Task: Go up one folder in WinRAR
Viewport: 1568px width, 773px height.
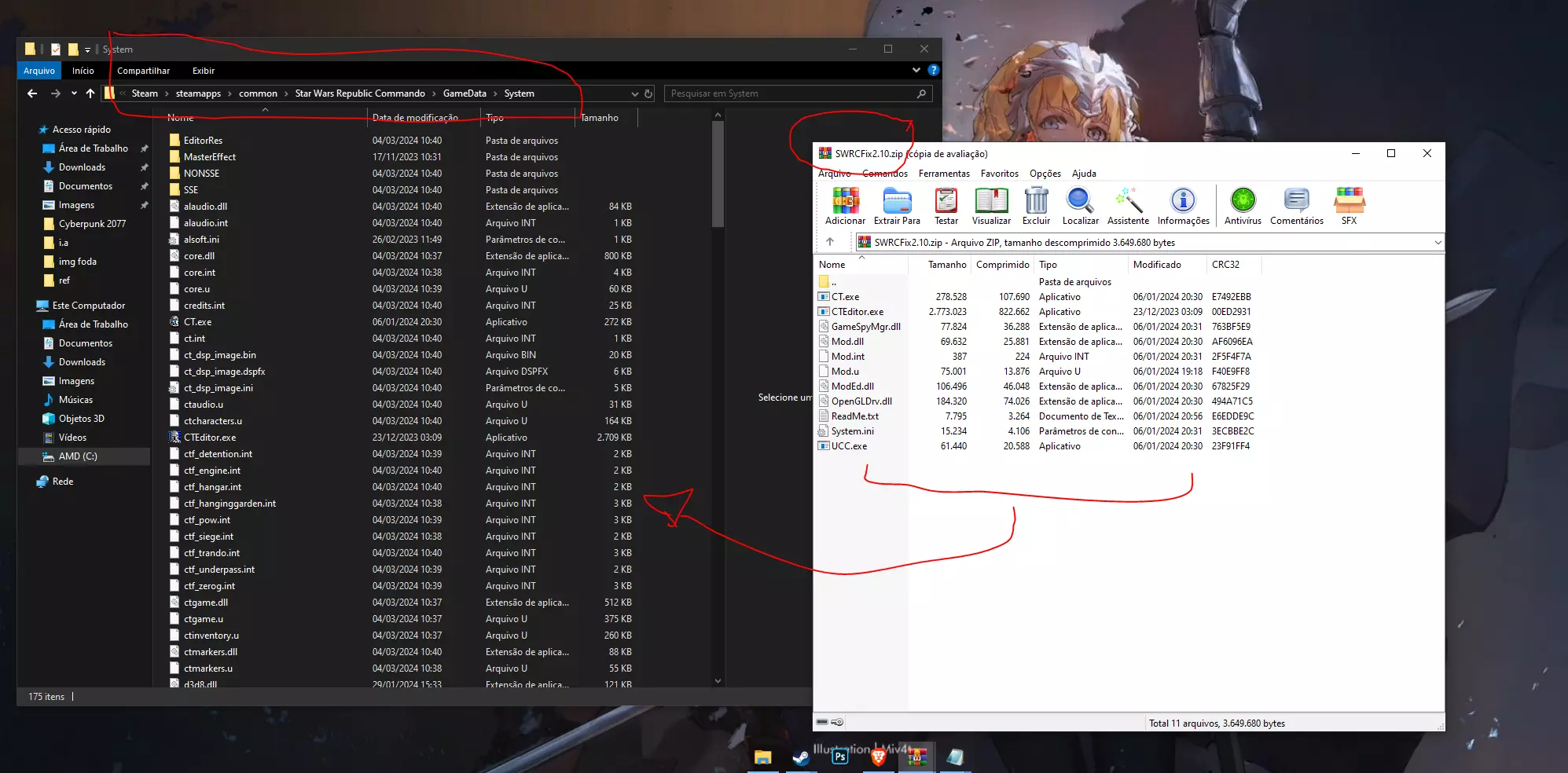Action: pos(830,243)
